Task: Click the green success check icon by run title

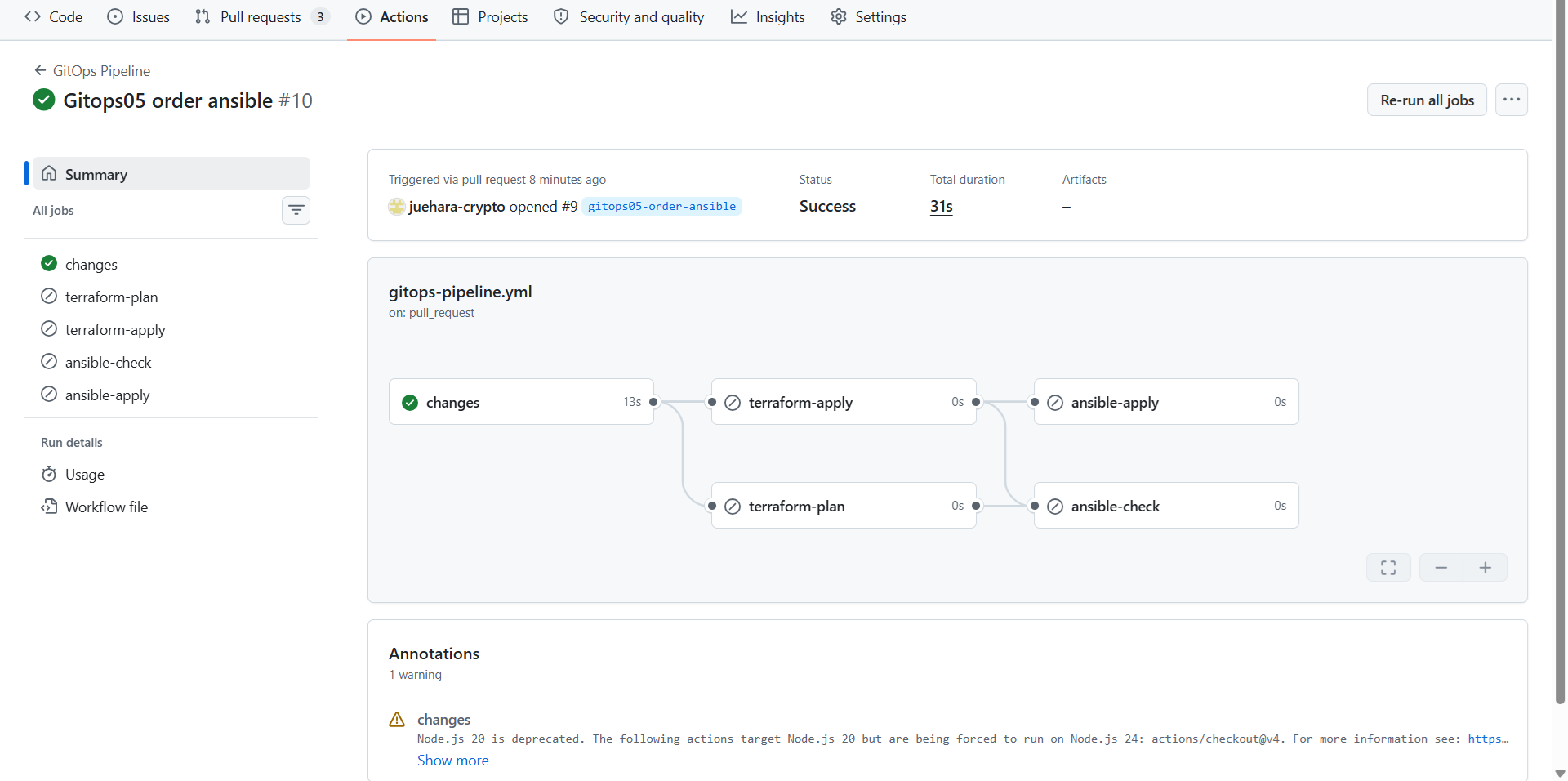Action: pos(43,100)
